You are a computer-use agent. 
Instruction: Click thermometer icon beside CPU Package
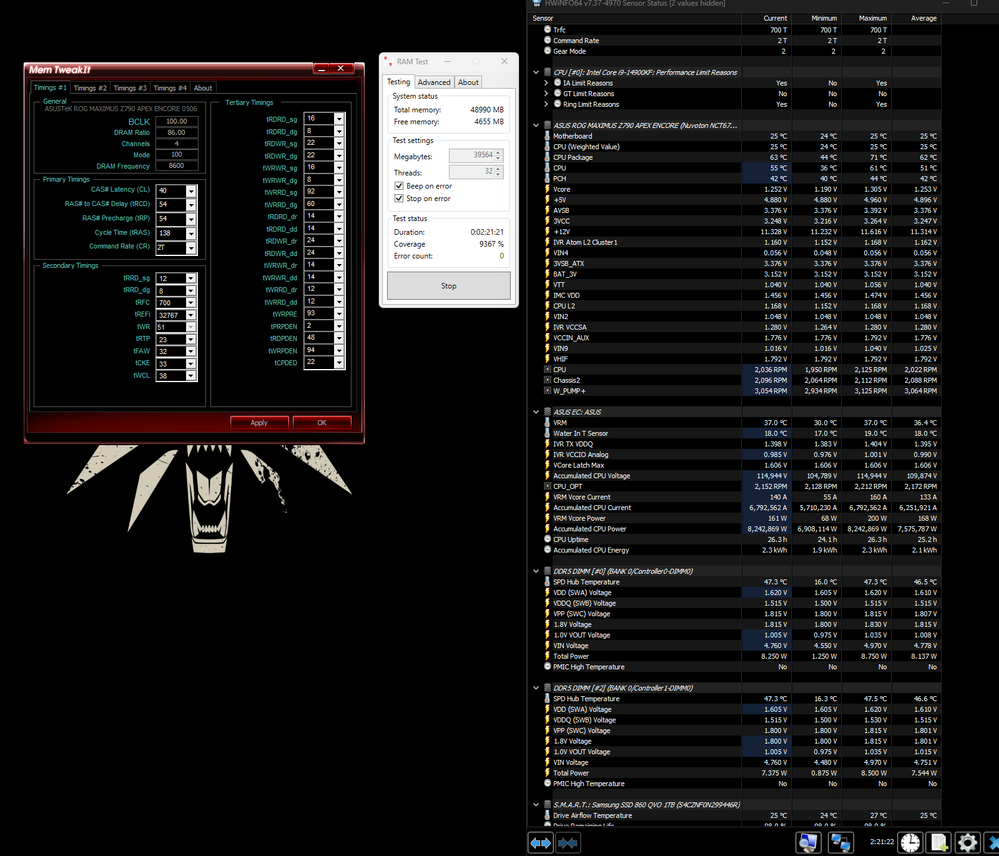(x=547, y=157)
